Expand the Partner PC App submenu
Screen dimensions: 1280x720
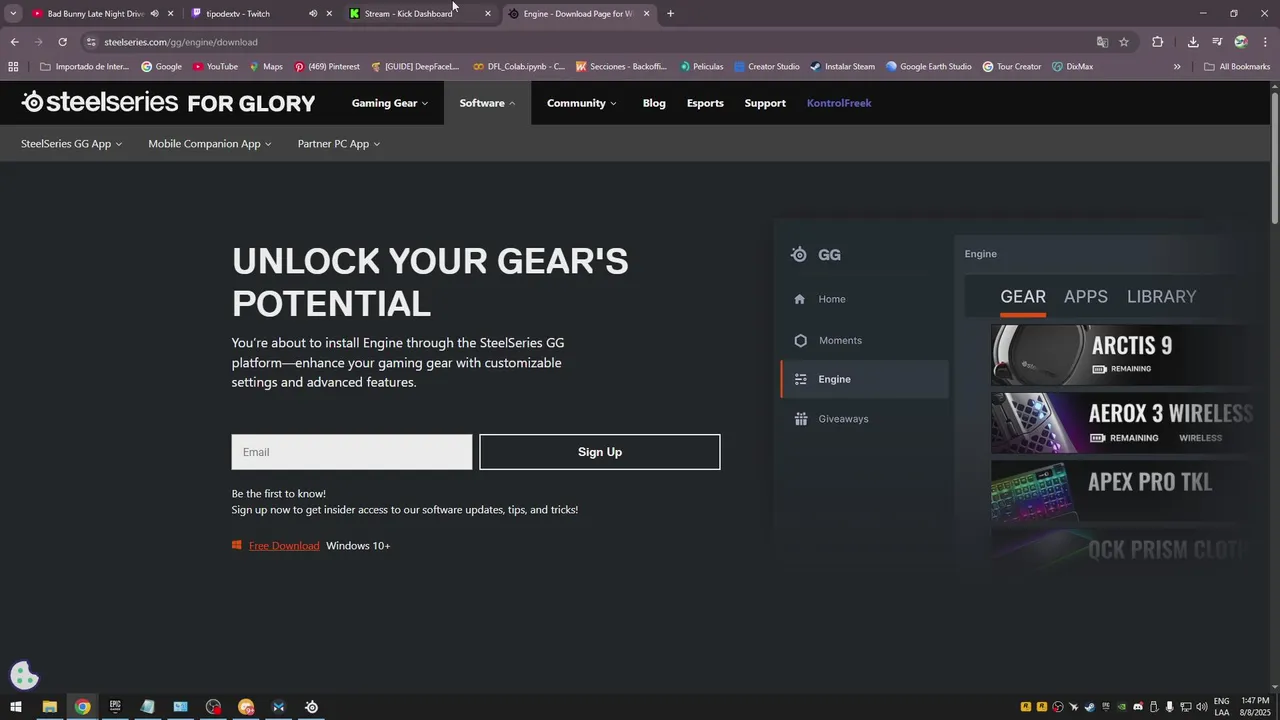(x=339, y=144)
